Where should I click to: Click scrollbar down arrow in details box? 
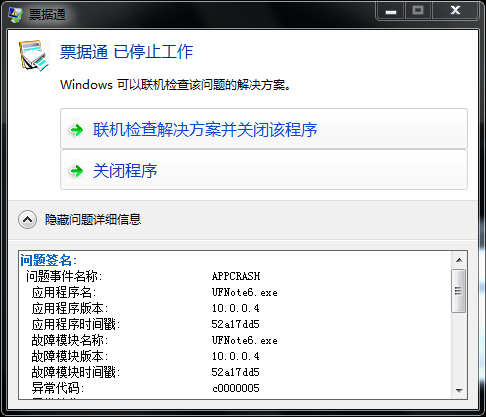(459, 390)
